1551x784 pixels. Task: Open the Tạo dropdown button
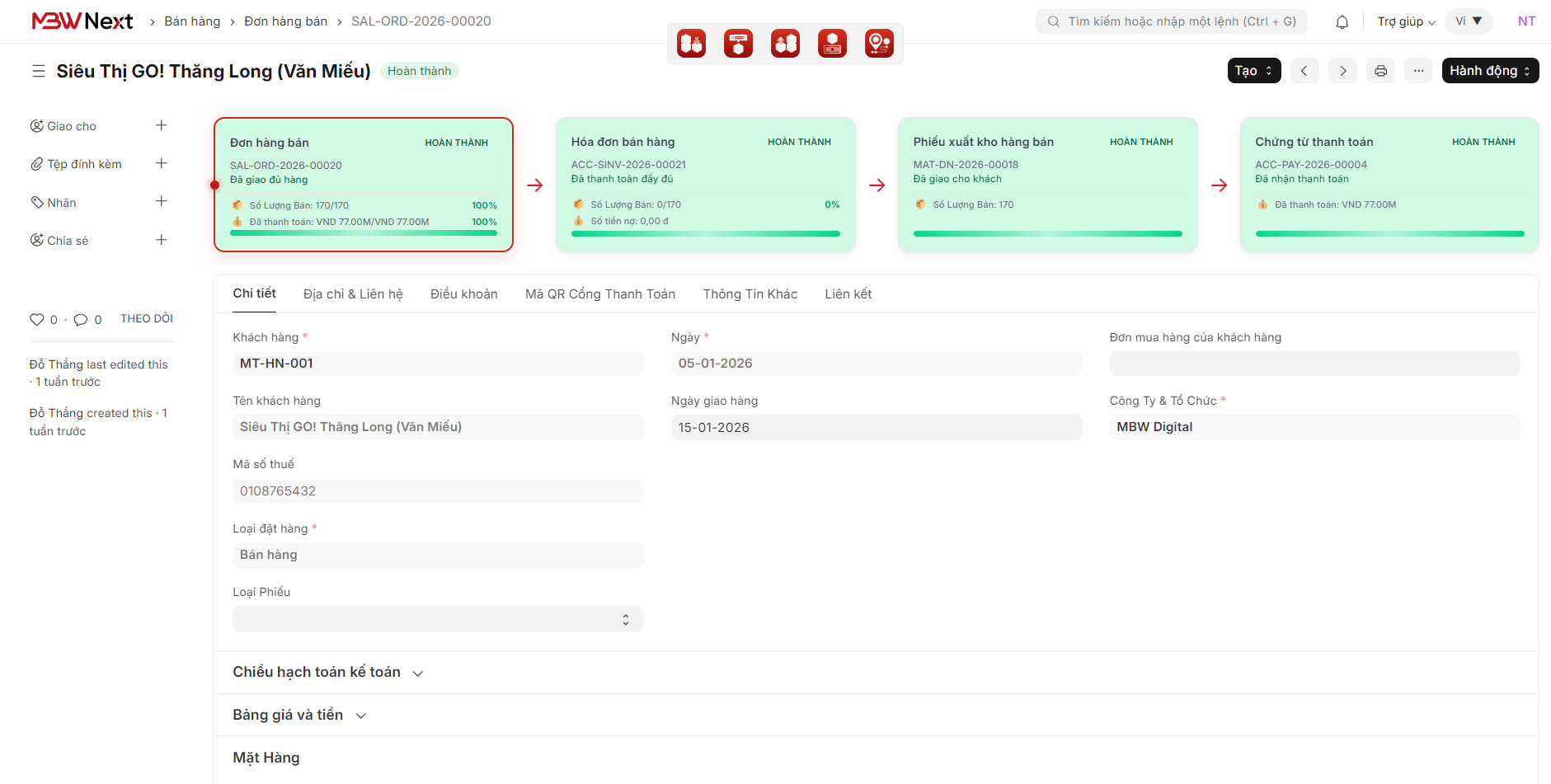click(1253, 71)
